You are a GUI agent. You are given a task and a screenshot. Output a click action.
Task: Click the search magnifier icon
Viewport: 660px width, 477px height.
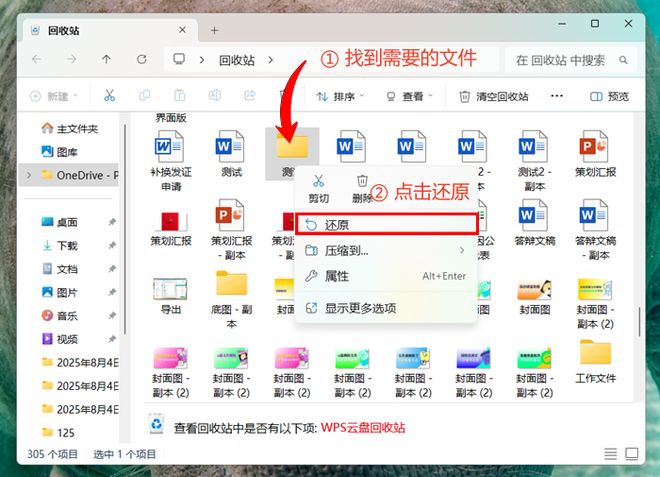pos(624,60)
